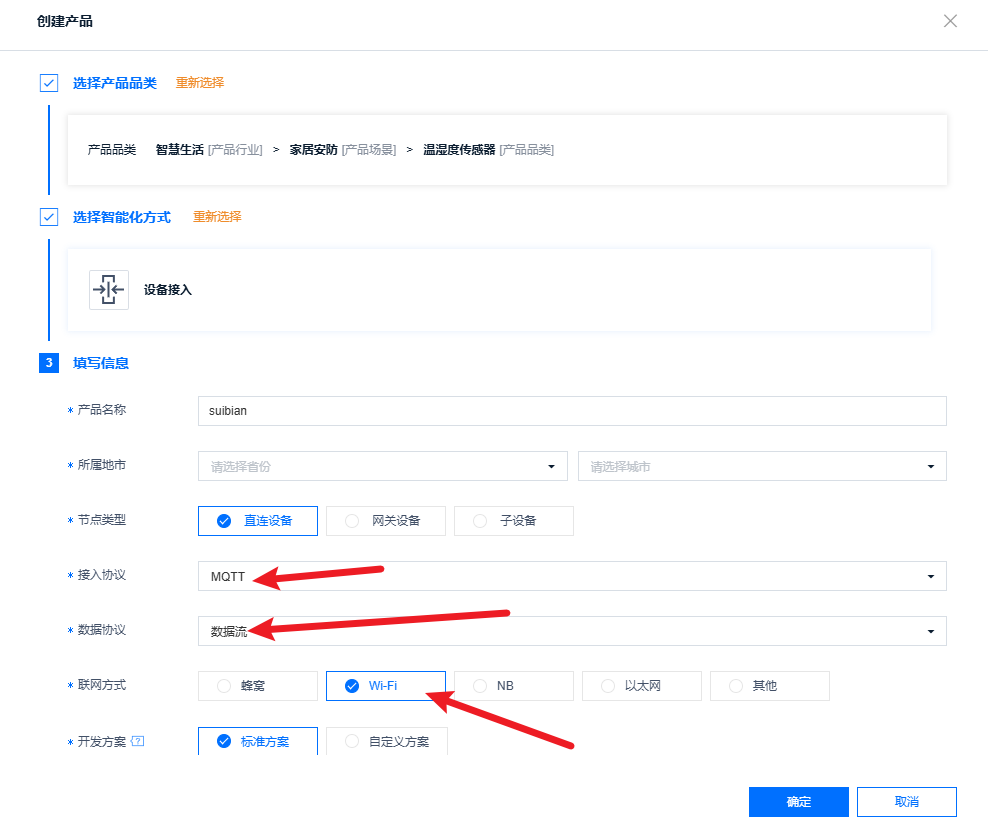988x829 pixels.
Task: Close the 创建产品 dialog with X
Action: (950, 21)
